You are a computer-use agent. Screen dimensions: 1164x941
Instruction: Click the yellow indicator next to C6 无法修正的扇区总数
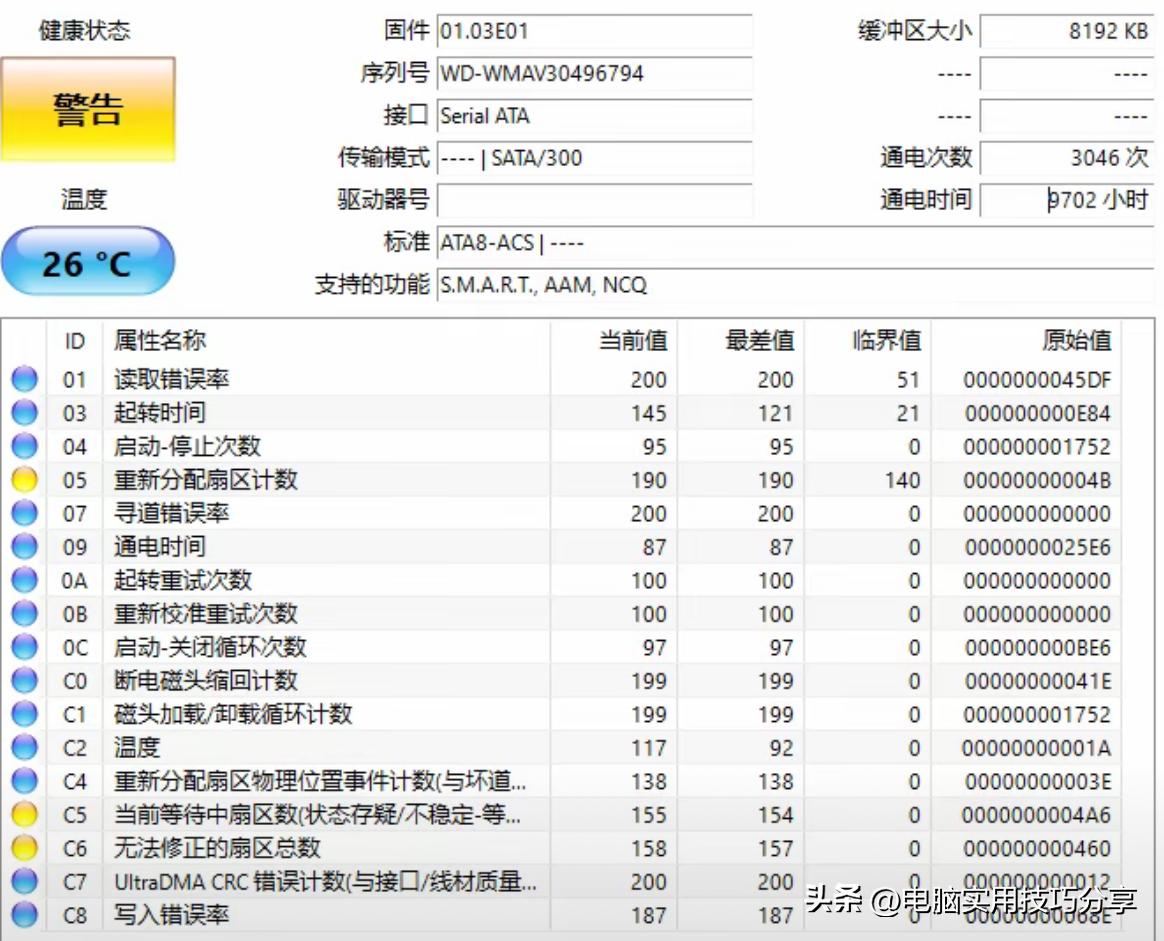22,849
